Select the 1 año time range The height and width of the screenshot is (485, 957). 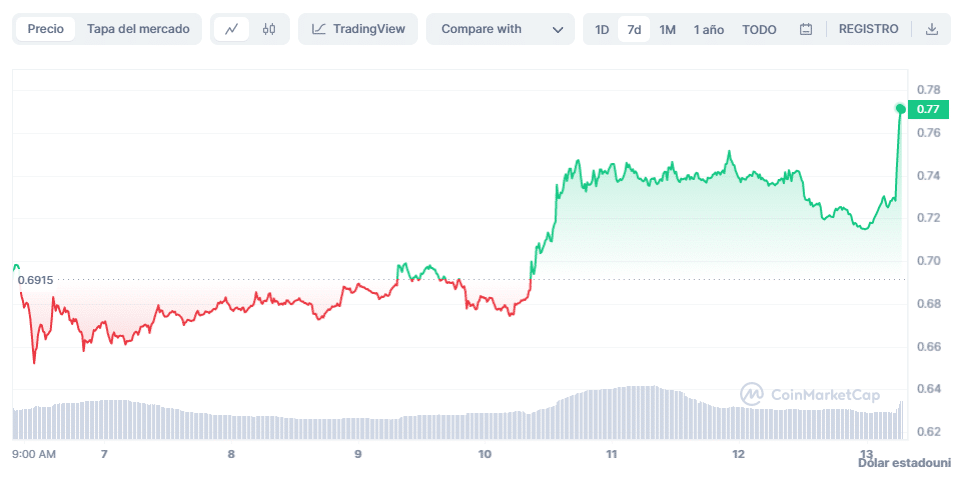pos(709,29)
